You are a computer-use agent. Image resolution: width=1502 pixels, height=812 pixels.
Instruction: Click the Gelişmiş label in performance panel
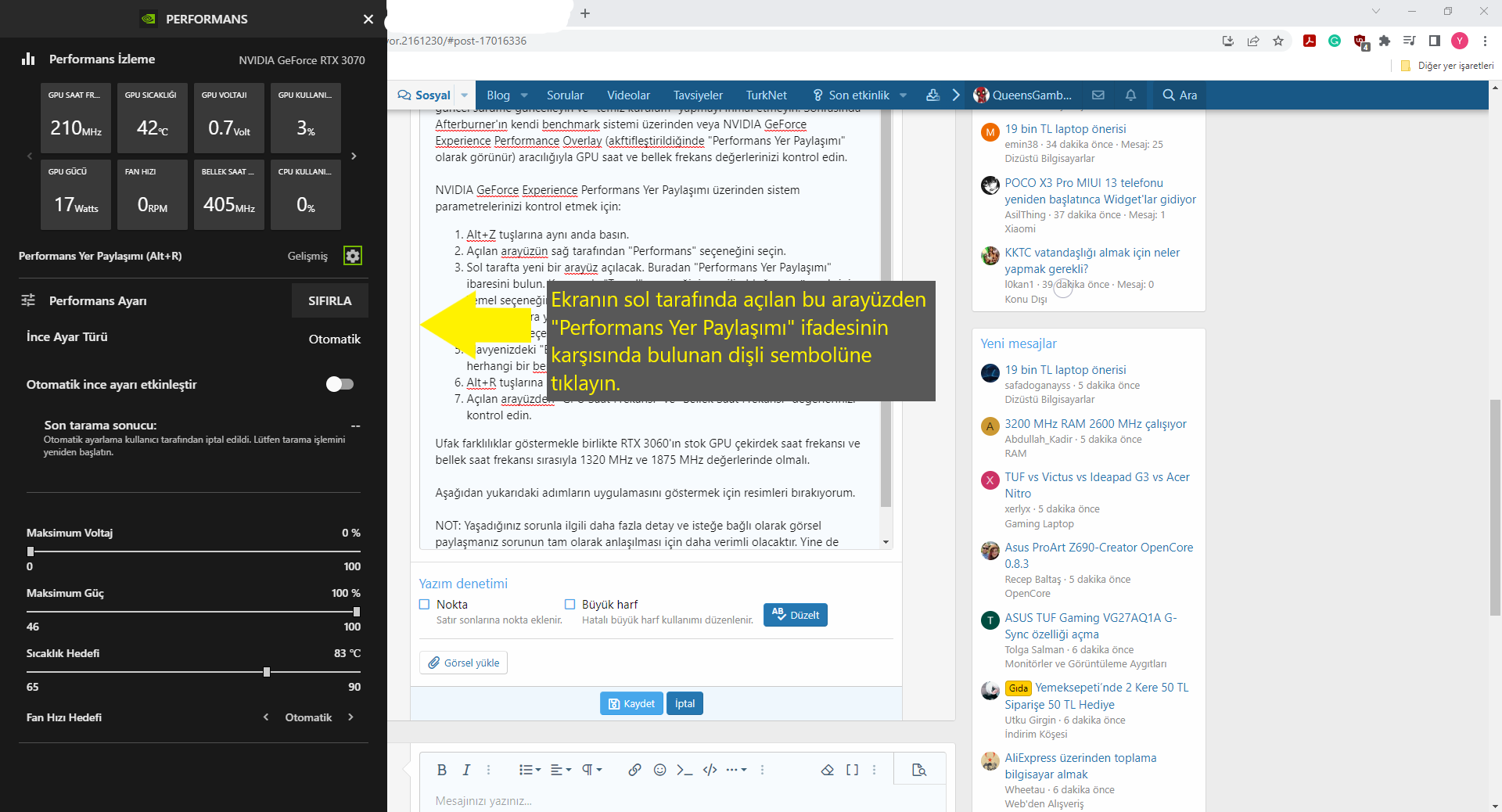point(307,256)
